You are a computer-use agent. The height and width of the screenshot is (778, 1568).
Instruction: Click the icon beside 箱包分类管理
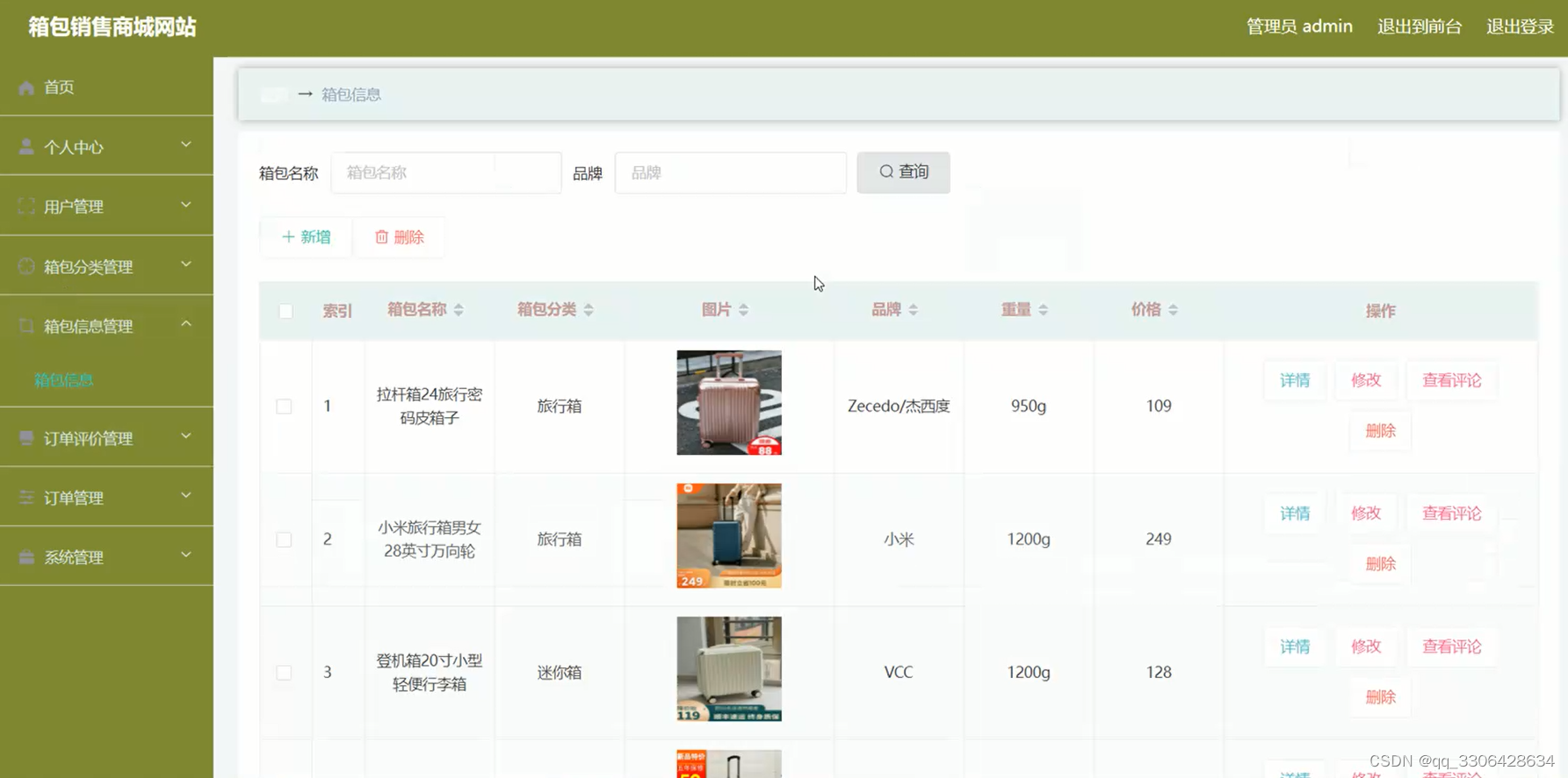pyautogui.click(x=26, y=266)
